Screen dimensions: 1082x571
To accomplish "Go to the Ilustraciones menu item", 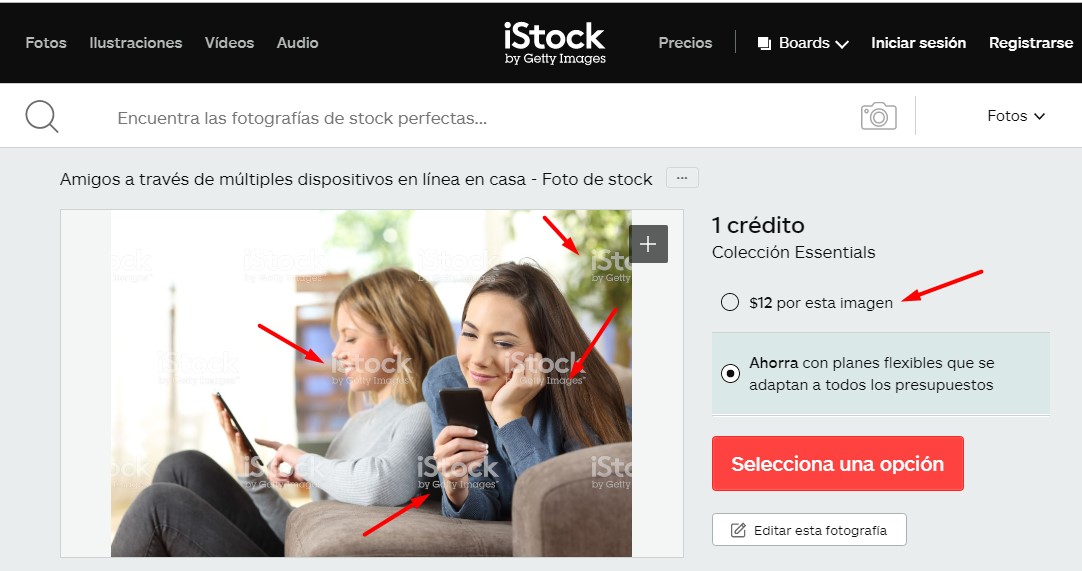I will click(136, 43).
